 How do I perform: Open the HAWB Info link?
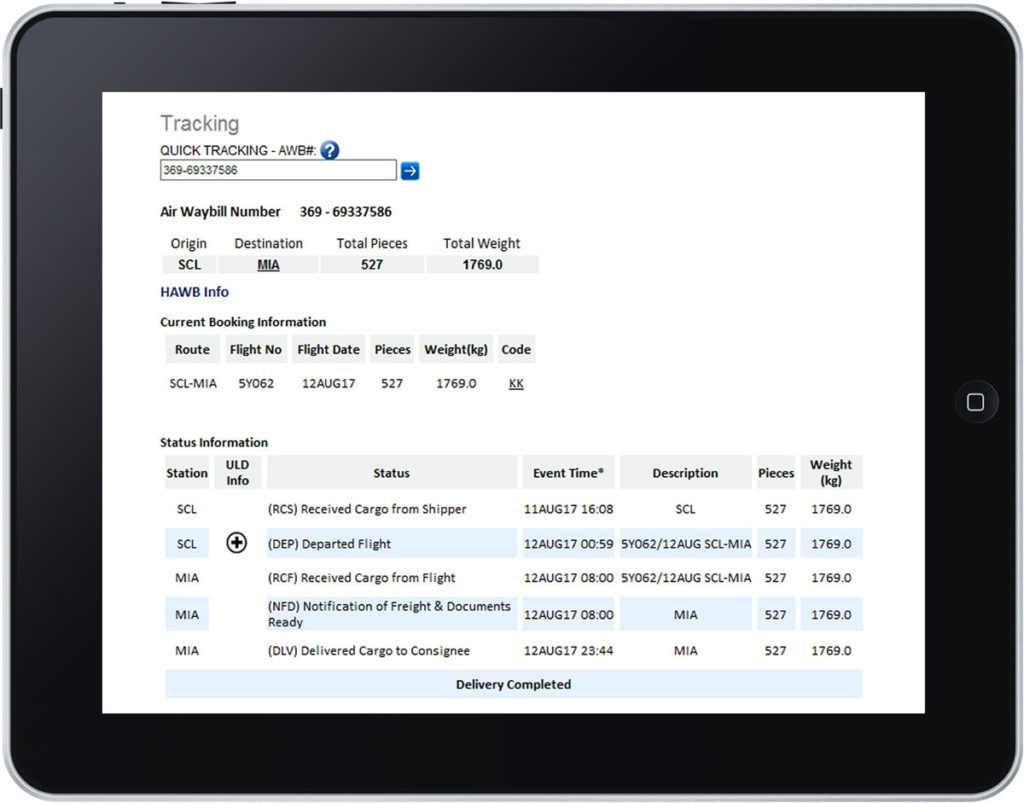click(194, 292)
